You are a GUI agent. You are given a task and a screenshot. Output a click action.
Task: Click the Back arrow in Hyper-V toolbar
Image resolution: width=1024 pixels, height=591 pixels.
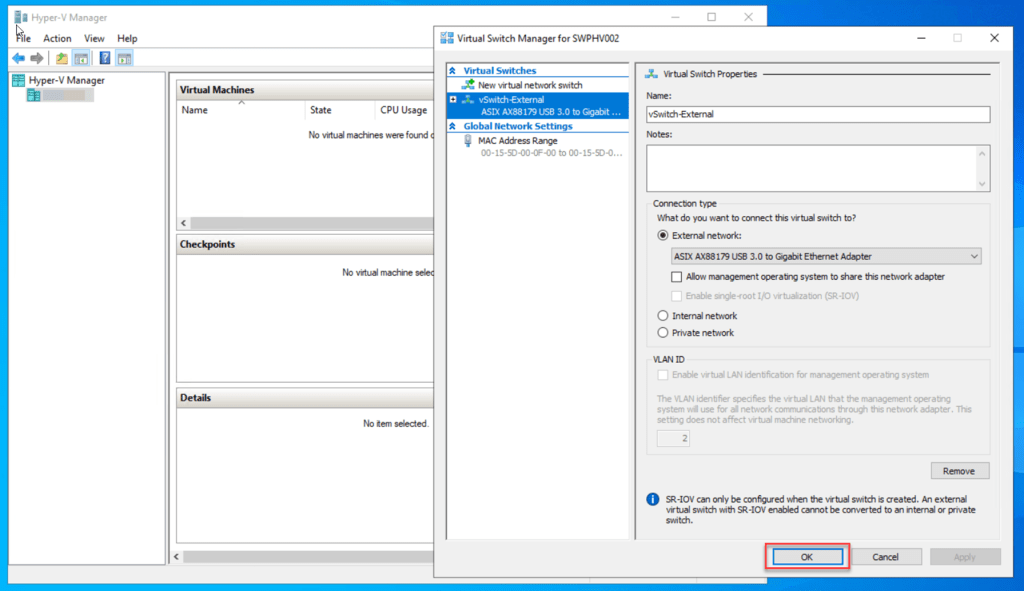tap(18, 58)
